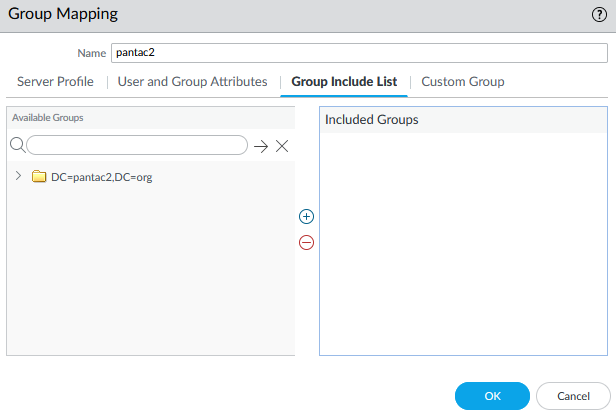Click the Available Groups header label
The height and width of the screenshot is (420, 616).
(48, 117)
